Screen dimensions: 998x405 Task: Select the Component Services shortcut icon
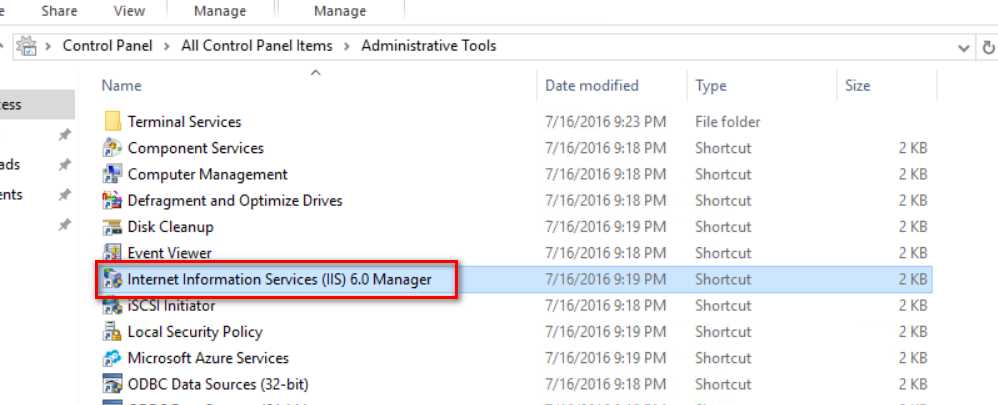[x=112, y=148]
